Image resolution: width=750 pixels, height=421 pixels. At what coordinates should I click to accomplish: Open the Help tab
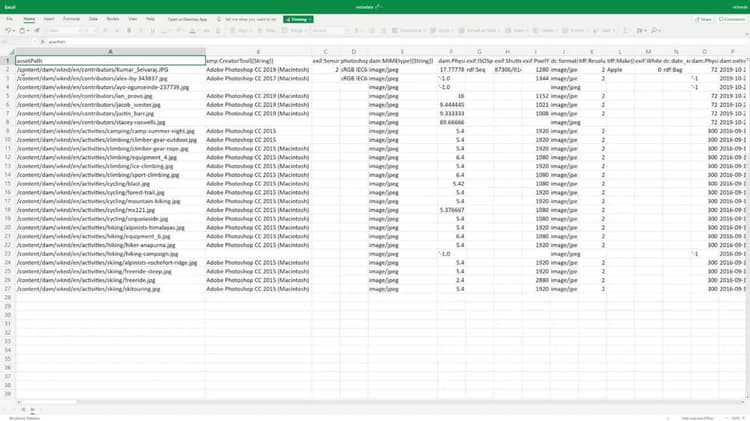(150, 19)
